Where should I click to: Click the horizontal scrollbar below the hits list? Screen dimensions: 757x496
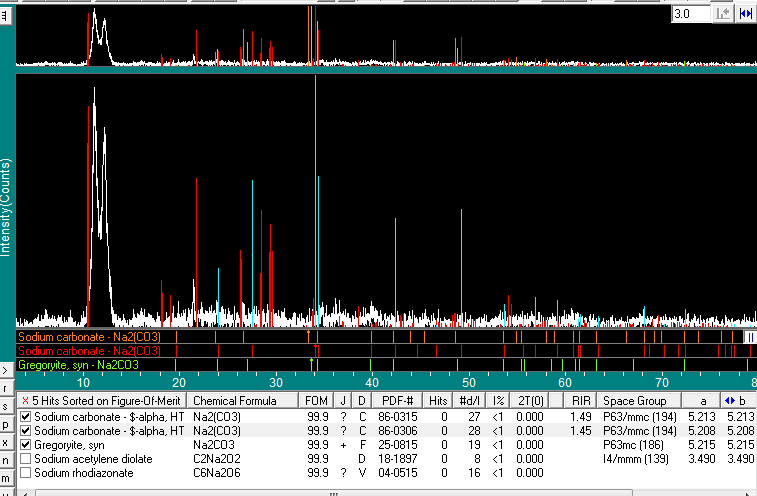click(x=333, y=493)
